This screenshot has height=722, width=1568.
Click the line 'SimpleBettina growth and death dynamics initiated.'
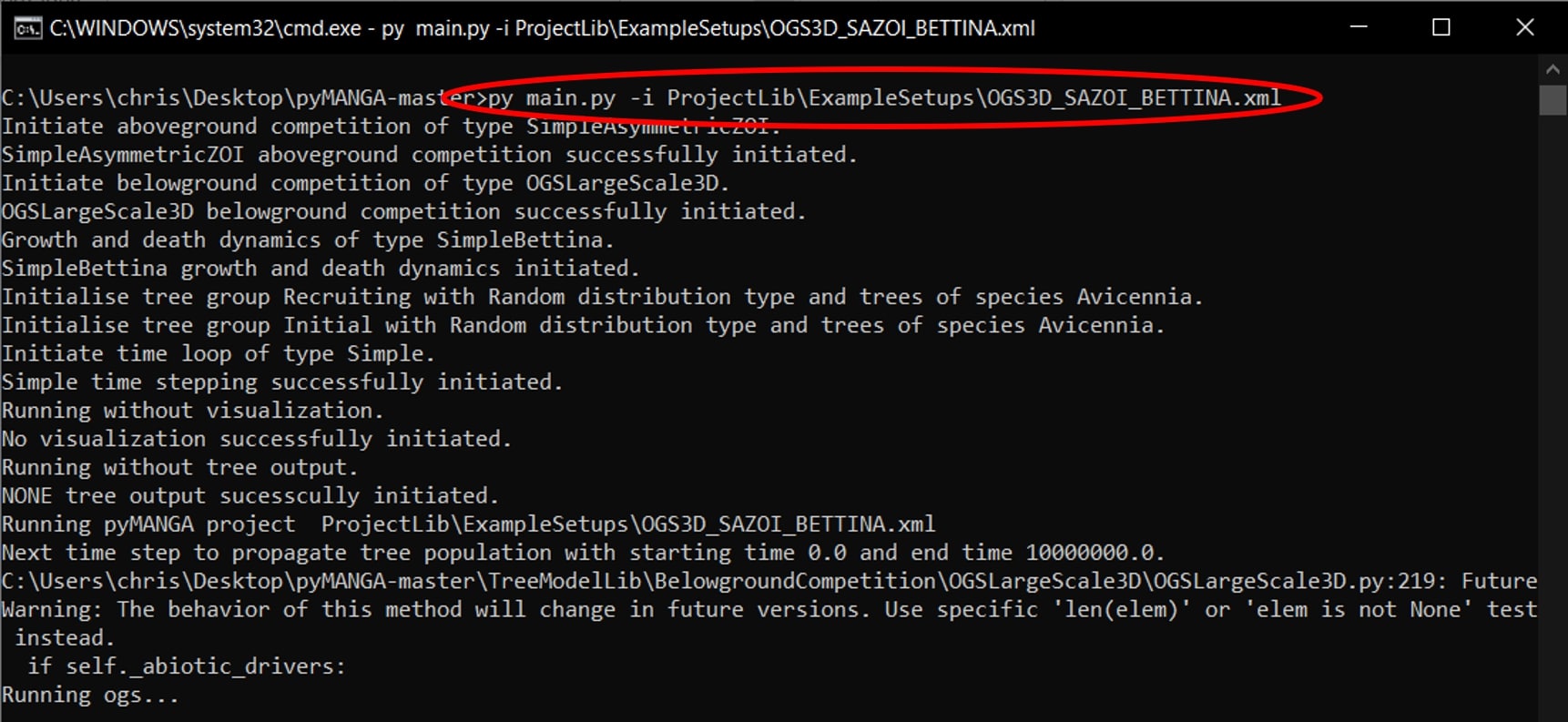[x=321, y=269]
